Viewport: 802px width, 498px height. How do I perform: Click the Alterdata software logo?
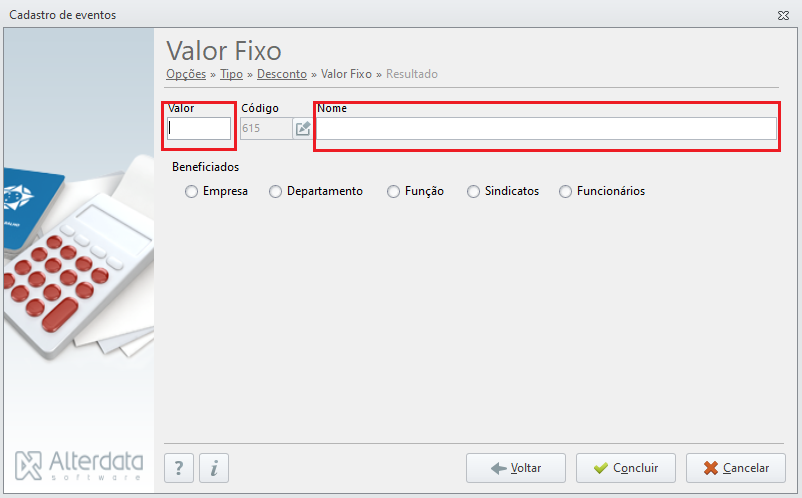click(79, 465)
